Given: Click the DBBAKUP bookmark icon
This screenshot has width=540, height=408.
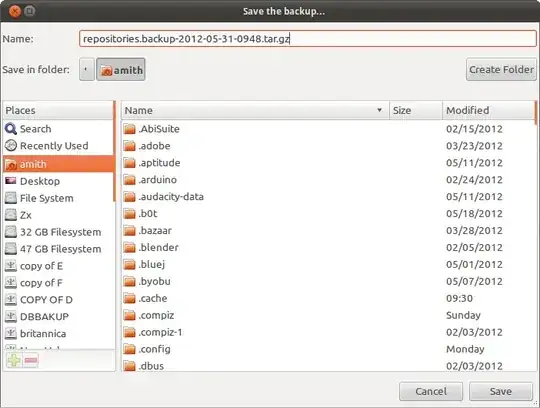Looking at the screenshot, I should point(11,316).
